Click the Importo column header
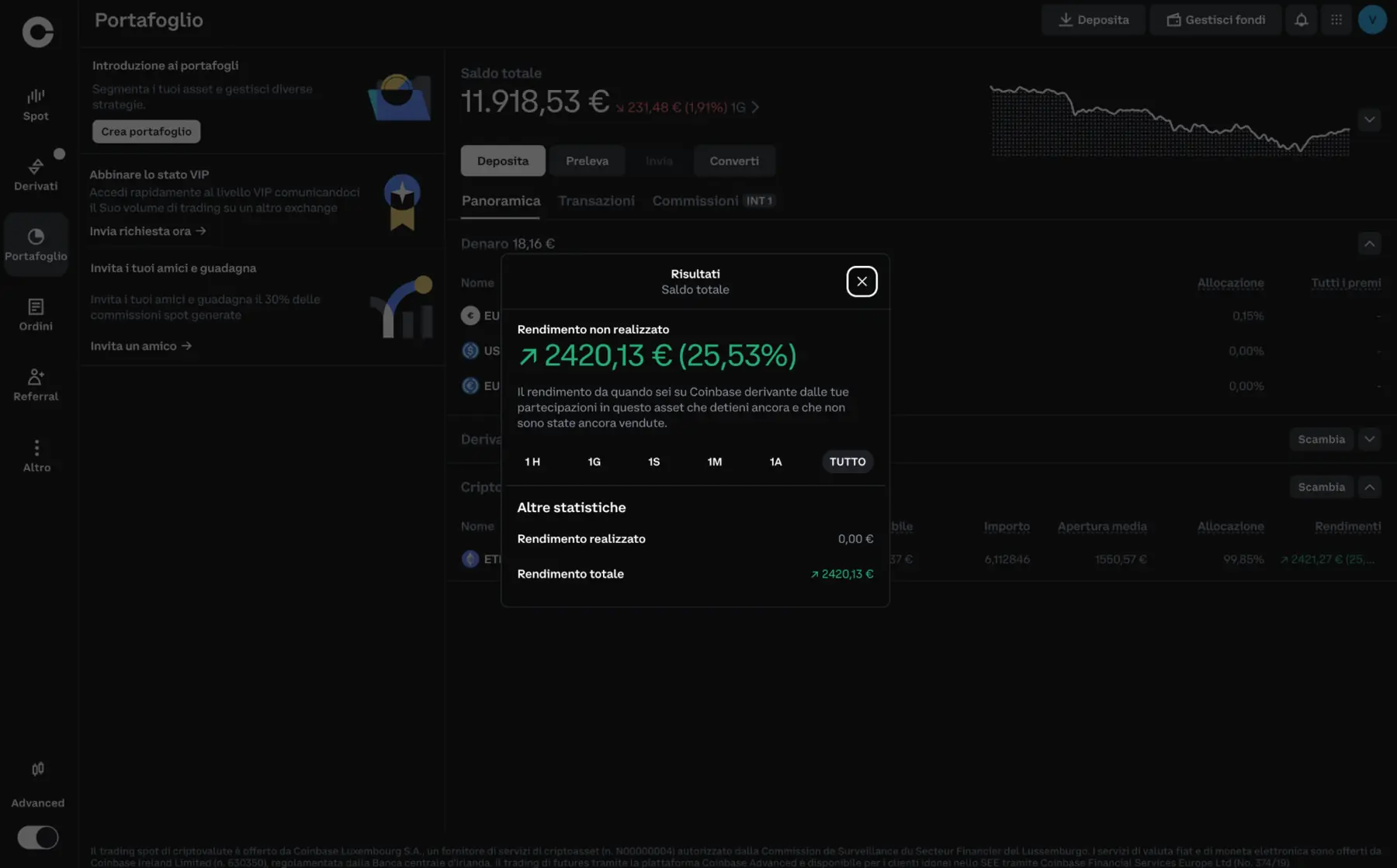This screenshot has width=1397, height=868. click(1007, 527)
